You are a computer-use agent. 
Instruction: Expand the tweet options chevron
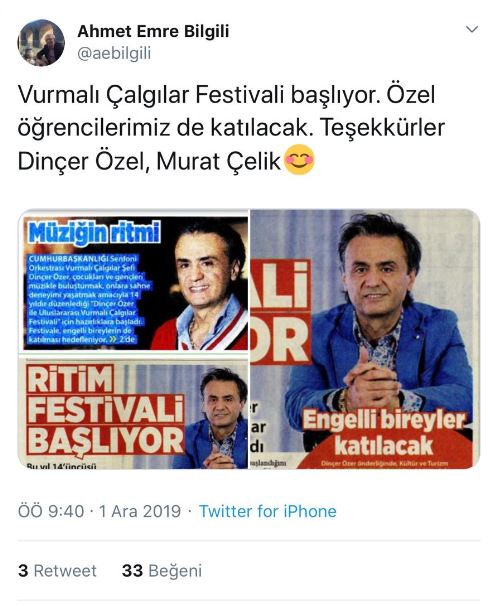[472, 29]
